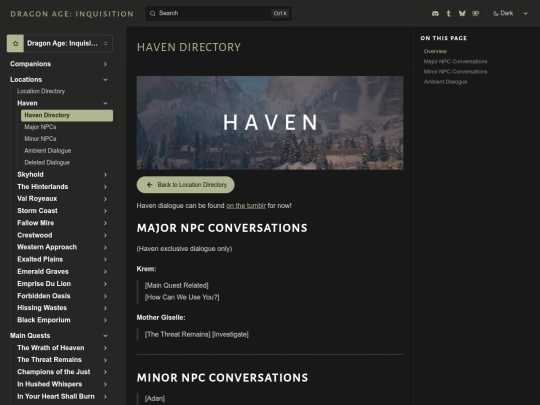Expand the Companions section chevron
This screenshot has height=405, width=540.
105,64
